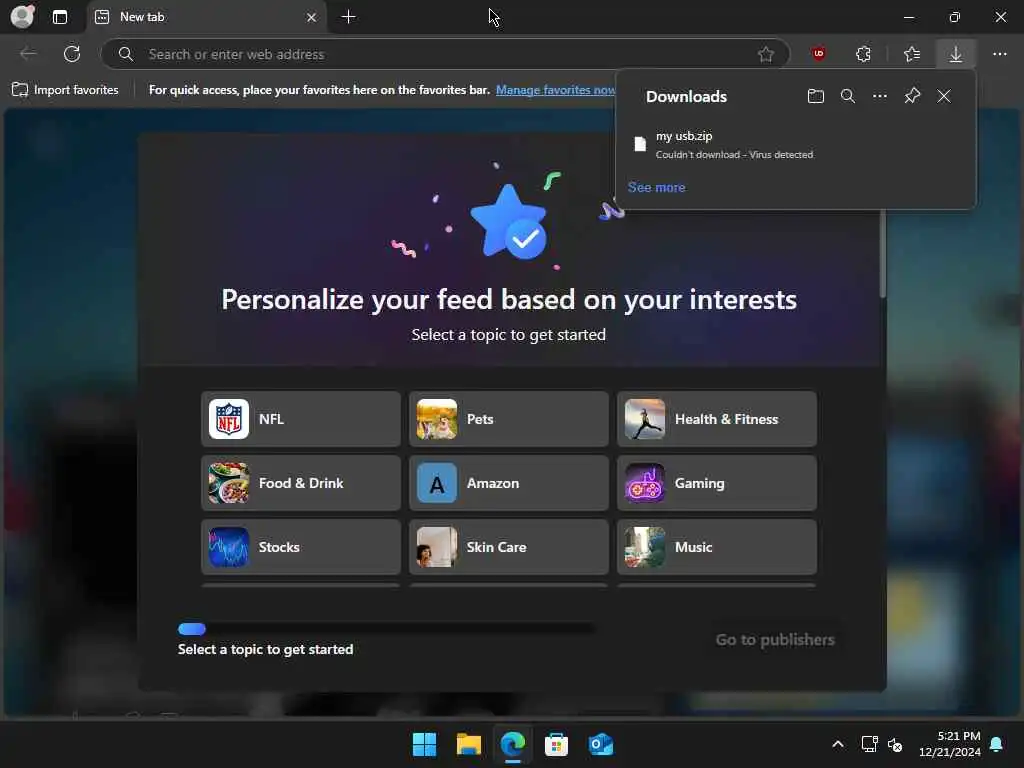Select the Gaming topic
Viewport: 1024px width, 768px height.
point(716,483)
